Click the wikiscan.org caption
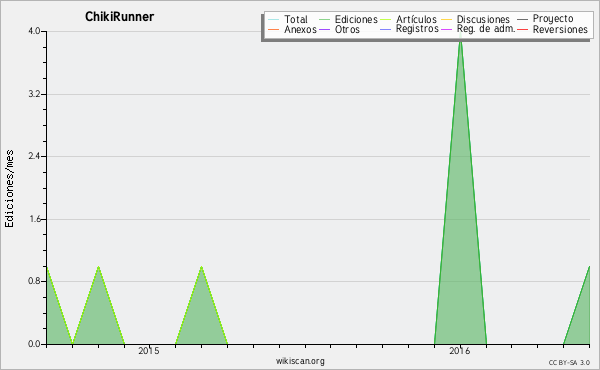The width and height of the screenshot is (600, 370). click(x=300, y=361)
